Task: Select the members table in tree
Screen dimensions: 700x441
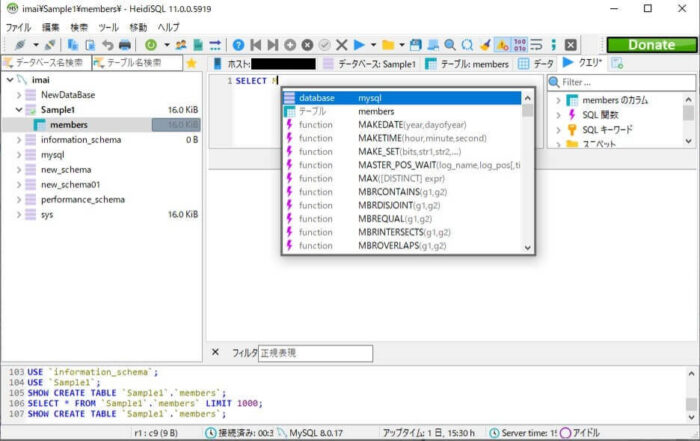Action: [x=69, y=125]
